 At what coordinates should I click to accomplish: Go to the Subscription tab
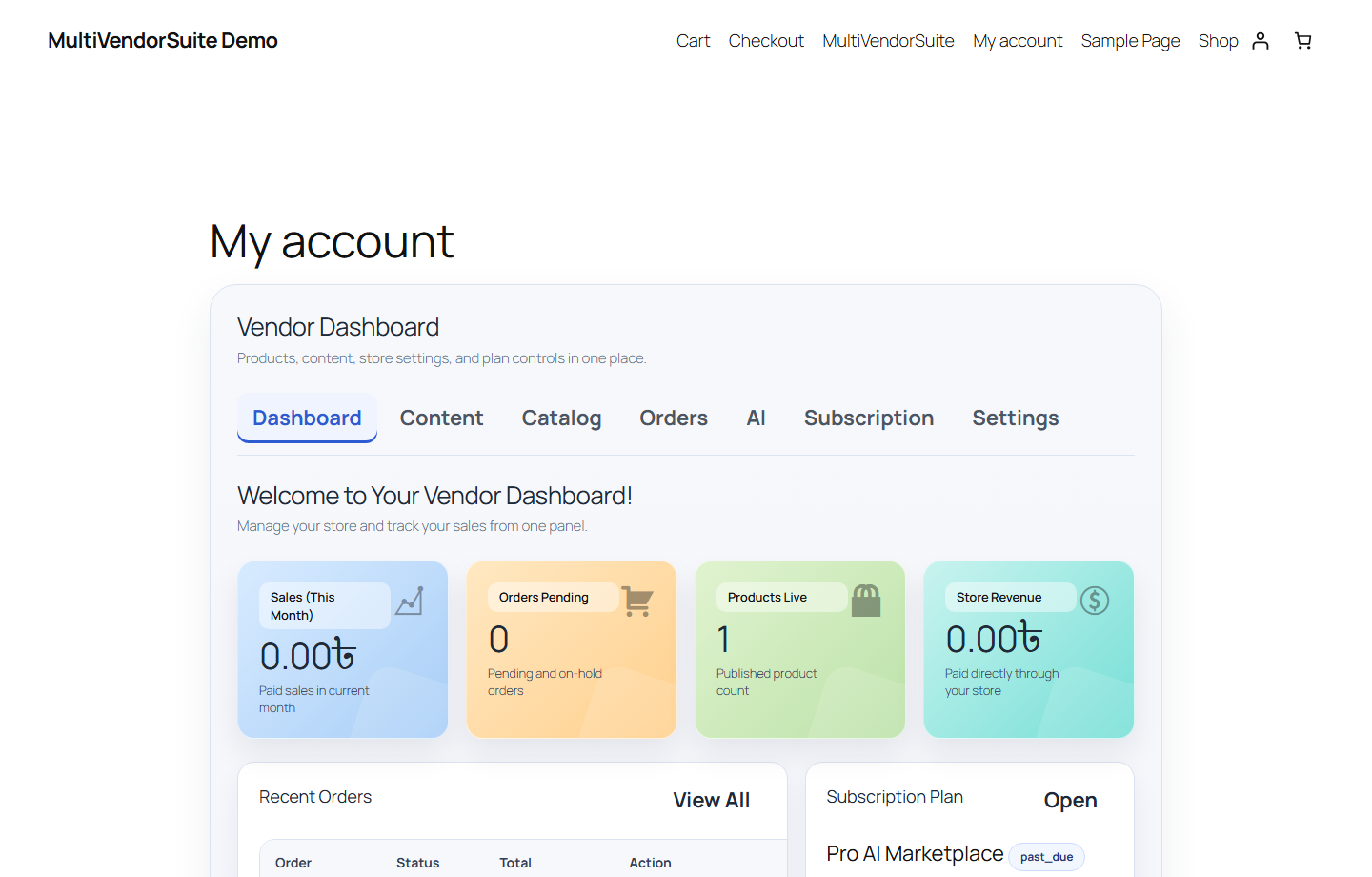tap(869, 418)
